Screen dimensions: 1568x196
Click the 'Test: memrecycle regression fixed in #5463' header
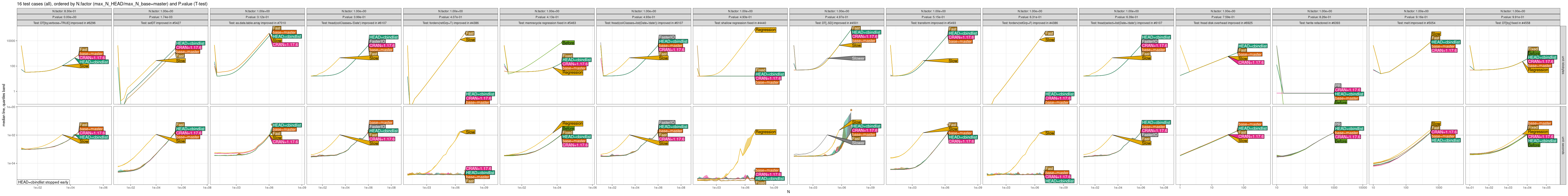click(547, 23)
